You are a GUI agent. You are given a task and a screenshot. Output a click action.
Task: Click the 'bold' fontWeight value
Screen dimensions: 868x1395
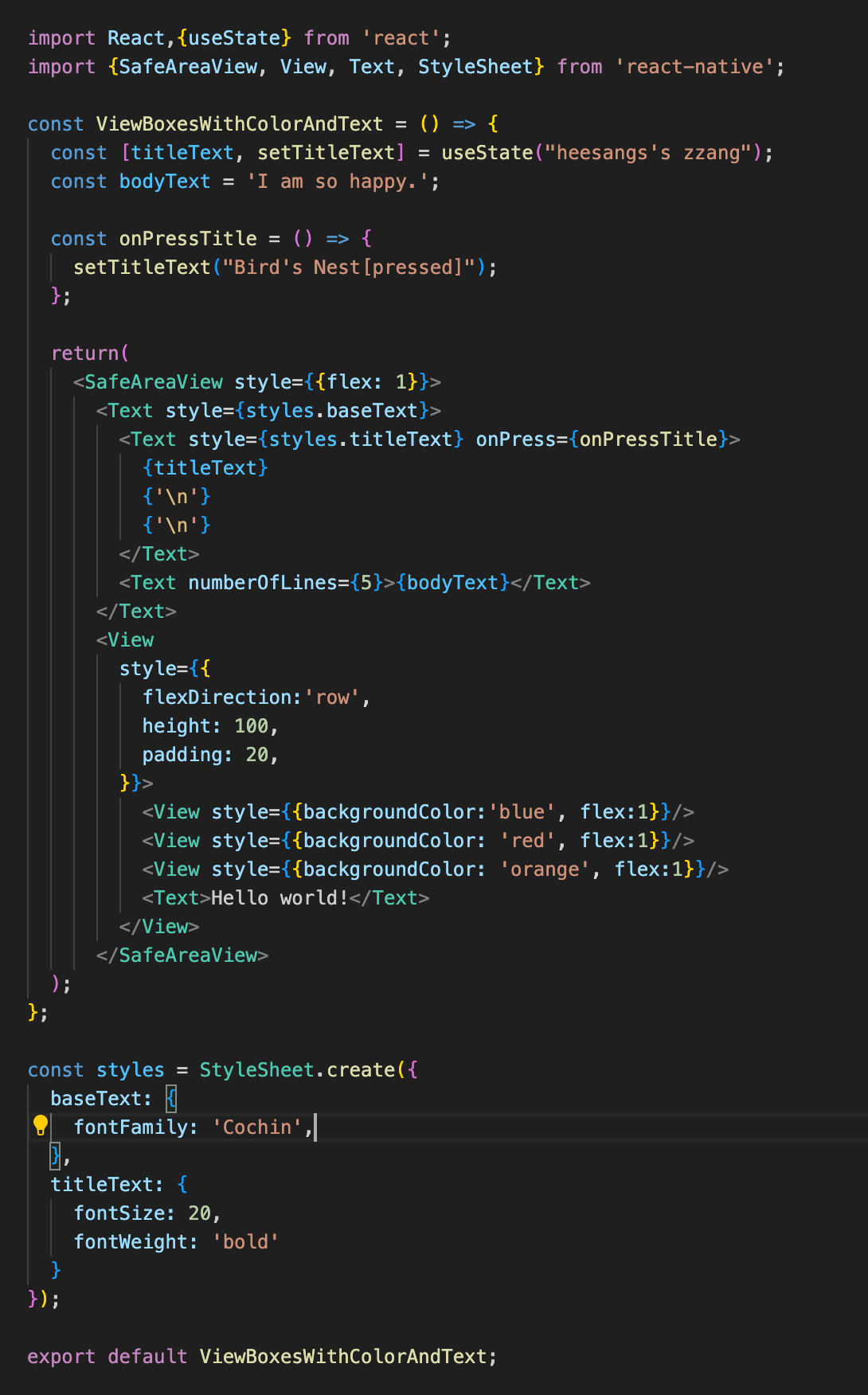click(x=245, y=1242)
